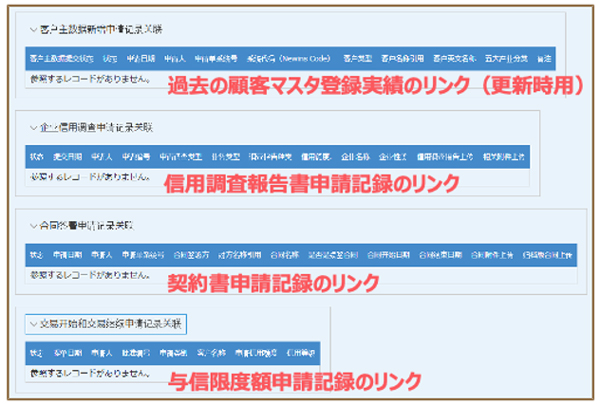
Task: Collapse the 交易开始和交易继续申请记录关联 section chevron
Action: coord(34,324)
